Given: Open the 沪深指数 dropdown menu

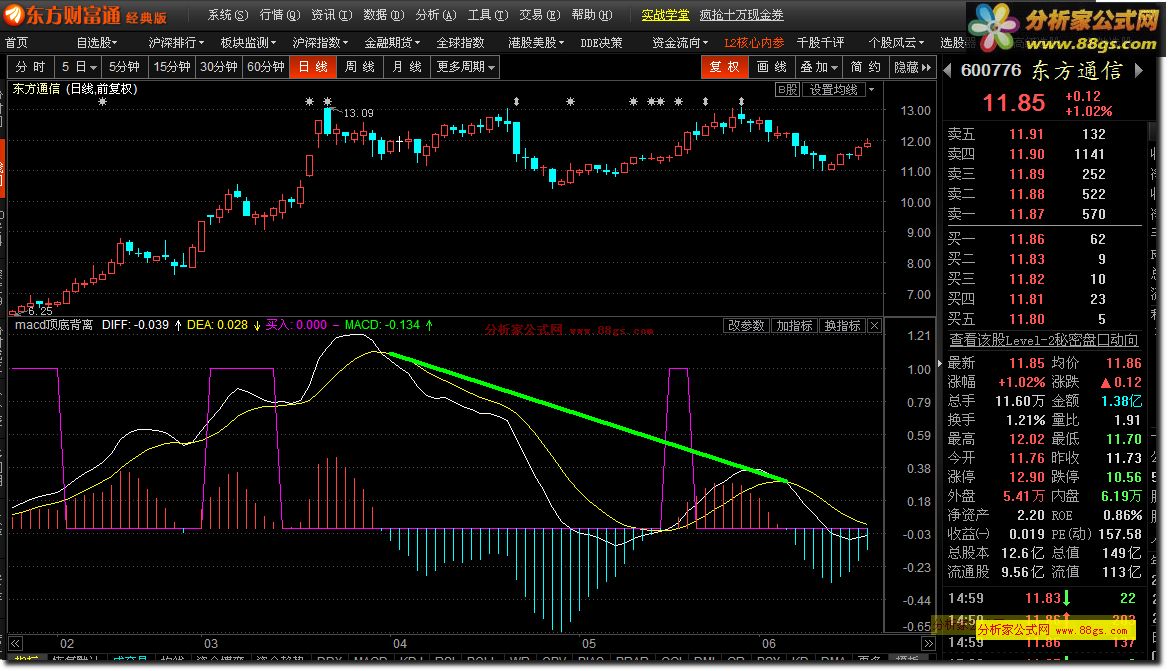Looking at the screenshot, I should [x=320, y=42].
